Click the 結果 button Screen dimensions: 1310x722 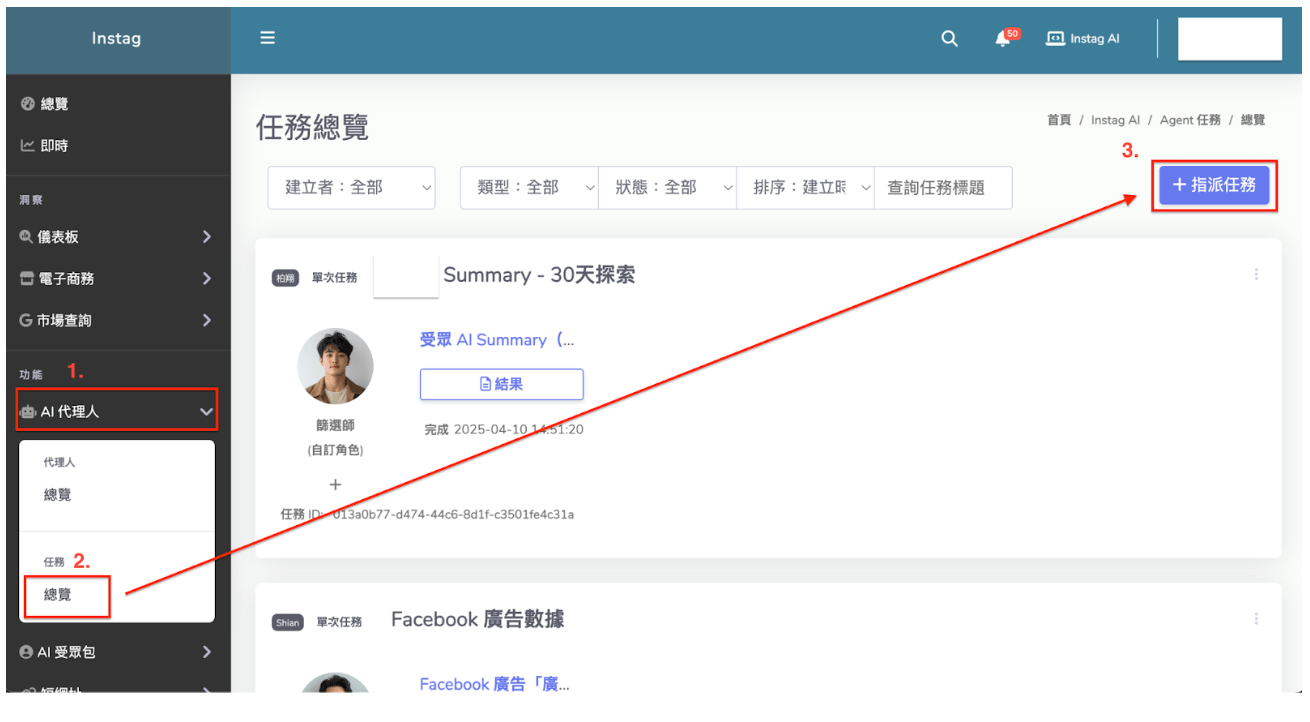coord(501,384)
